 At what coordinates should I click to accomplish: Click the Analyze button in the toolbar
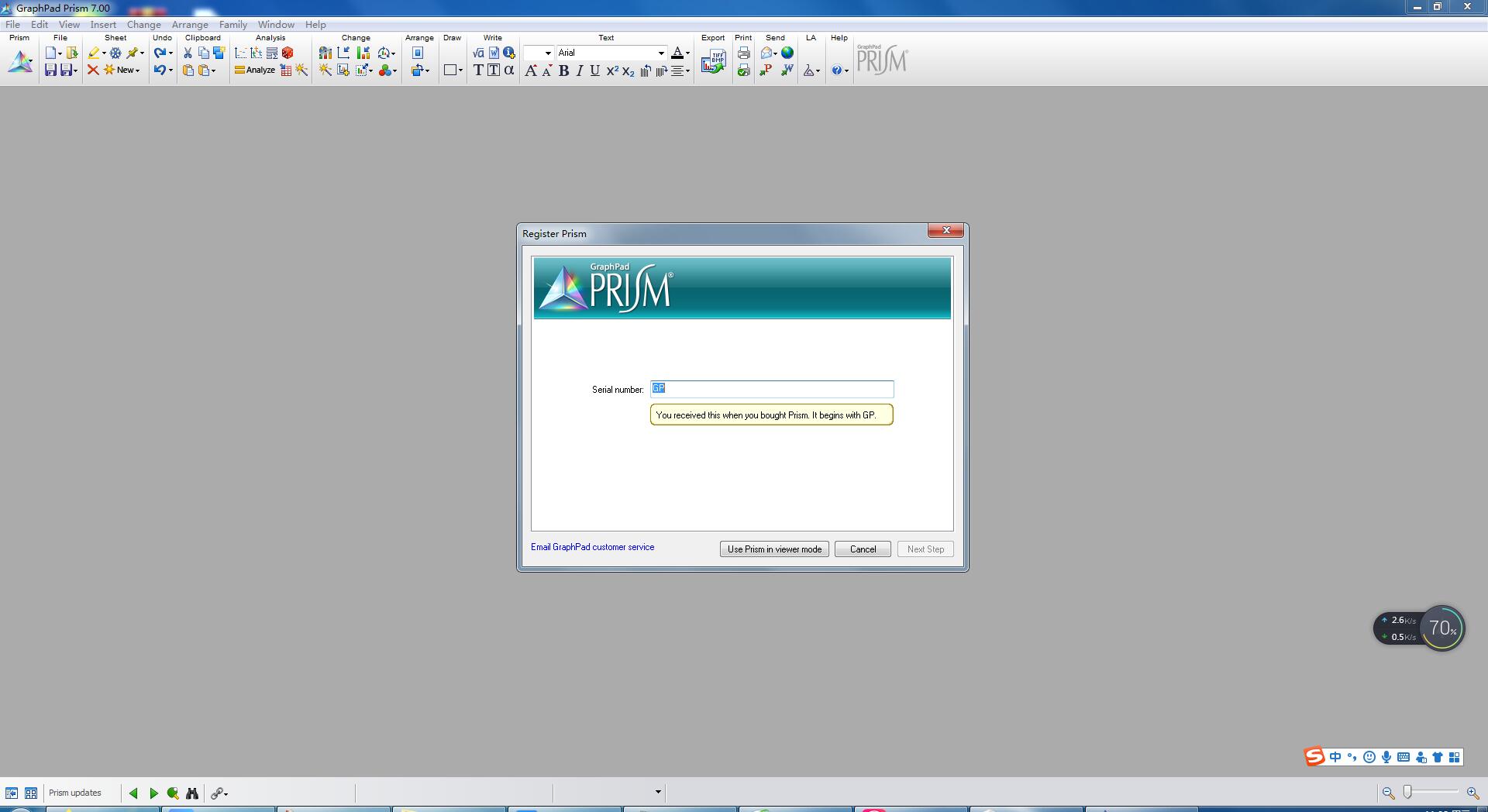pos(255,71)
